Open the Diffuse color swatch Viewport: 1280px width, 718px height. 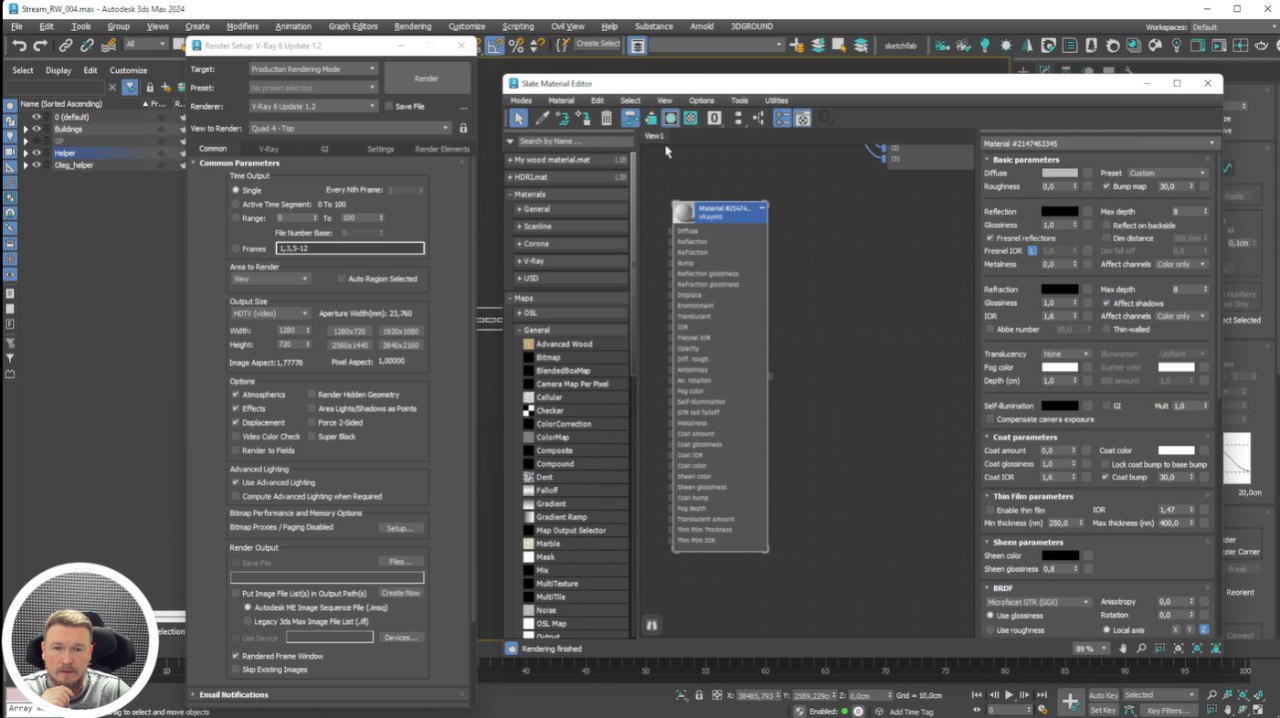(1059, 173)
